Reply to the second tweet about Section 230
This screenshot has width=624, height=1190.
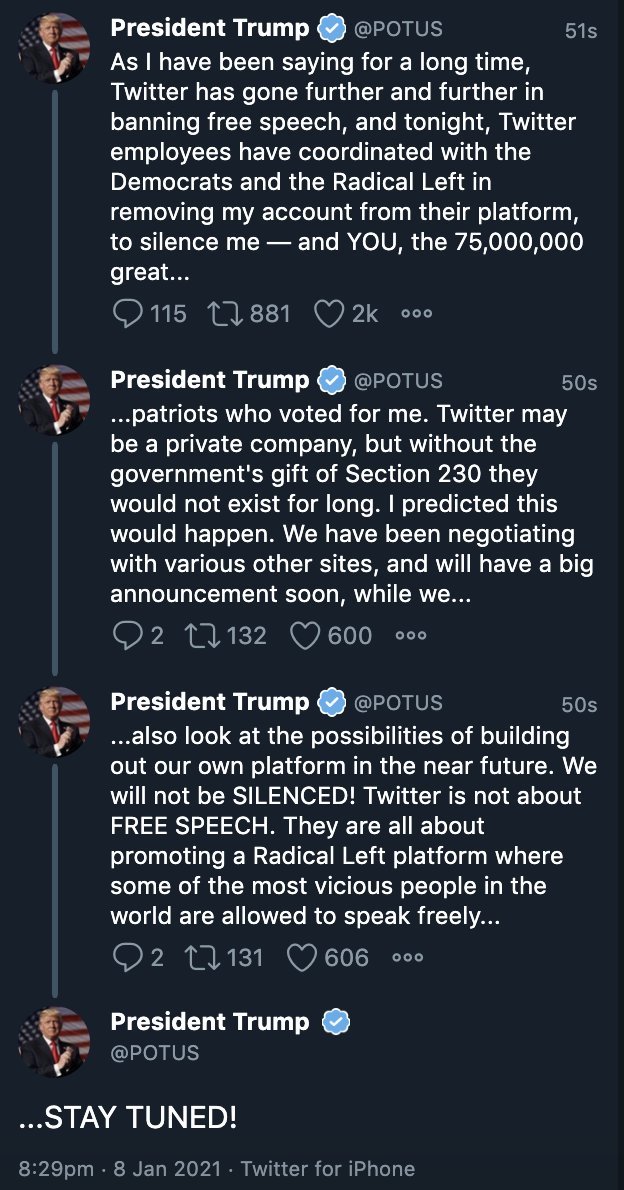pyautogui.click(x=127, y=635)
